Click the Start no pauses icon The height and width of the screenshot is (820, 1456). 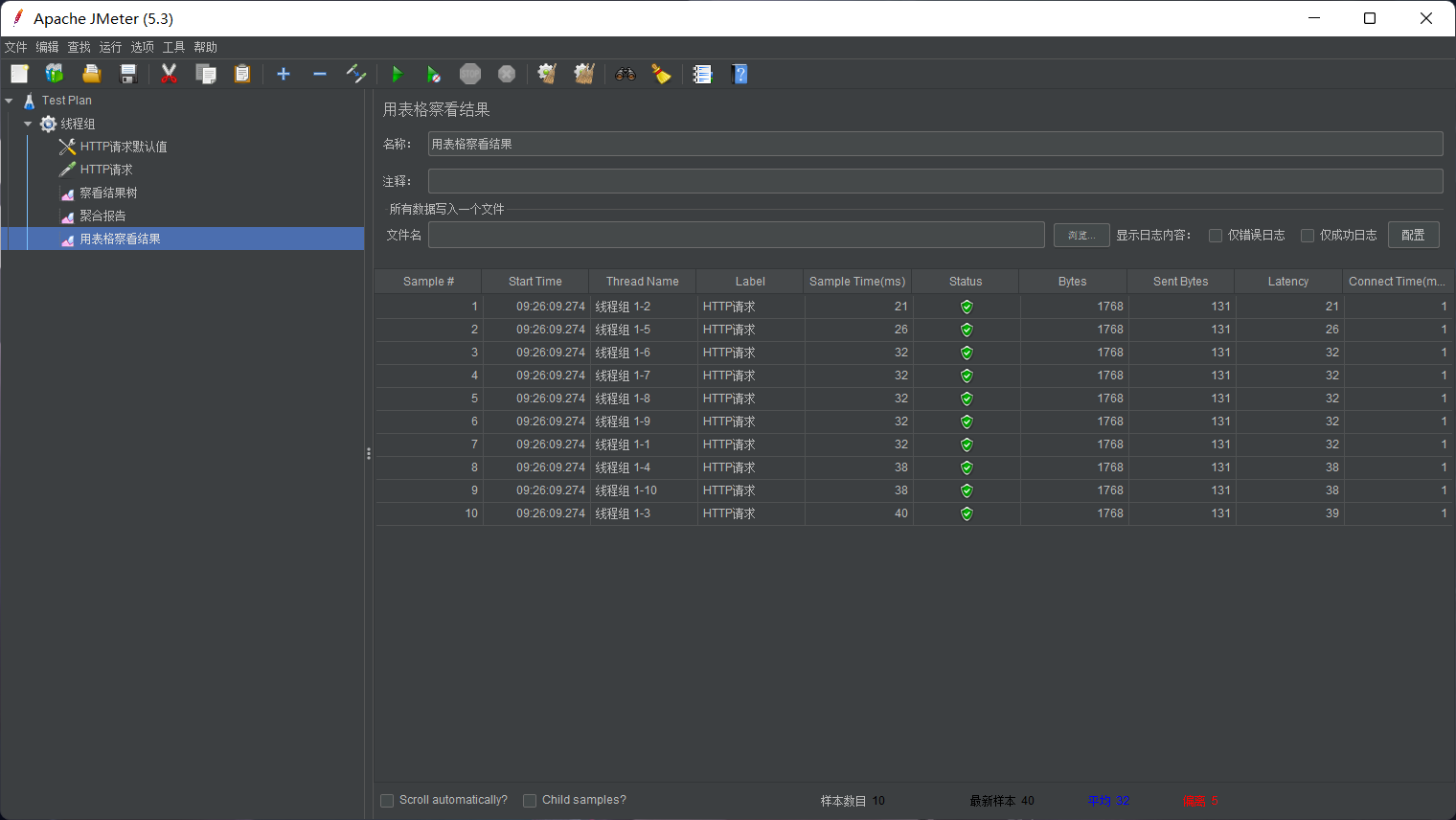(433, 74)
